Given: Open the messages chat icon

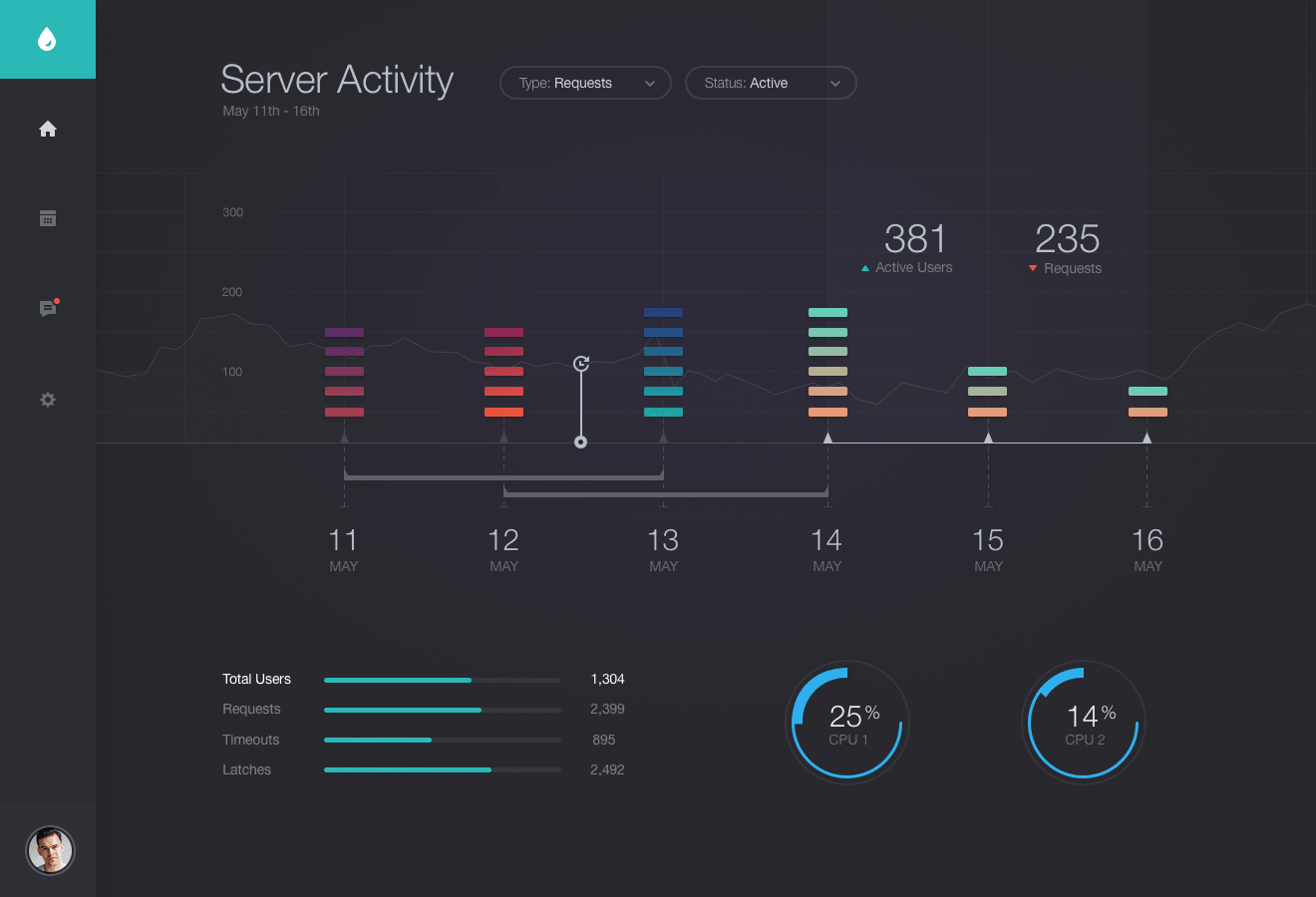Looking at the screenshot, I should pos(48,309).
